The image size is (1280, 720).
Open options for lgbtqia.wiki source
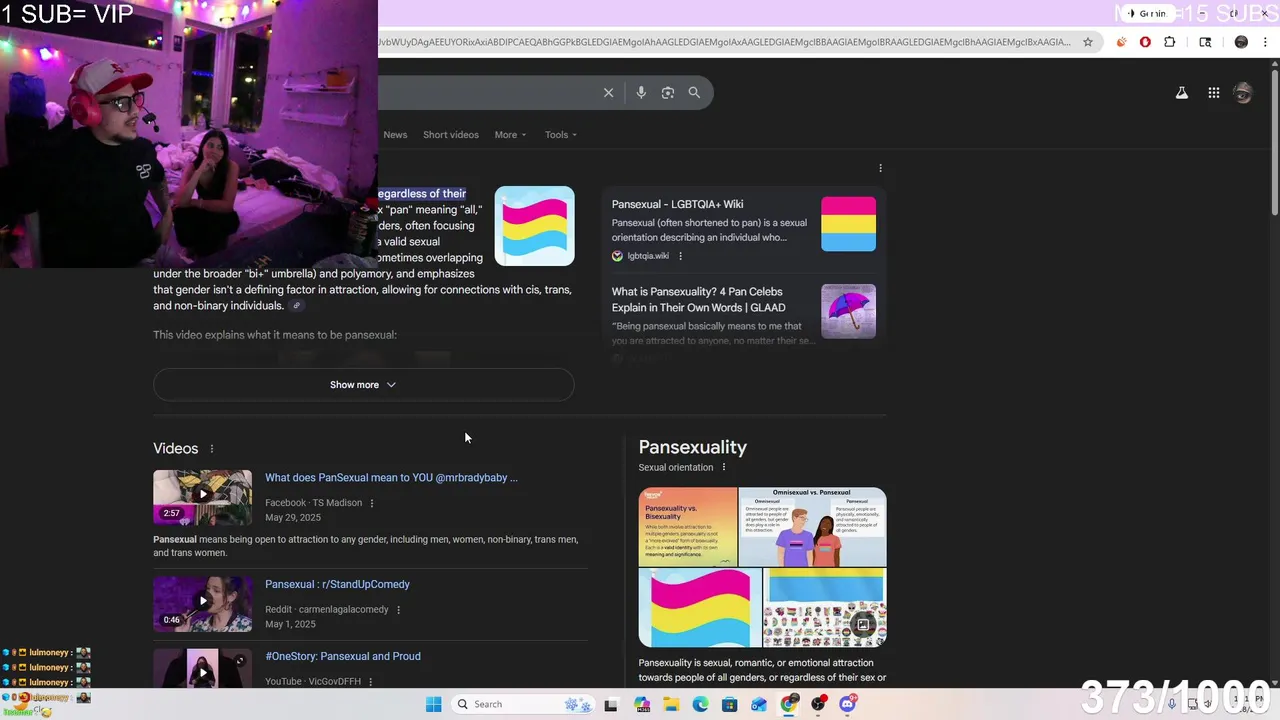(680, 256)
